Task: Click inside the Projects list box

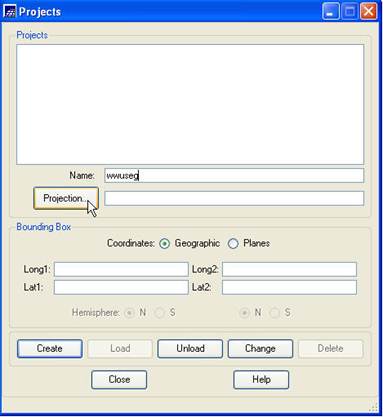Action: point(190,104)
